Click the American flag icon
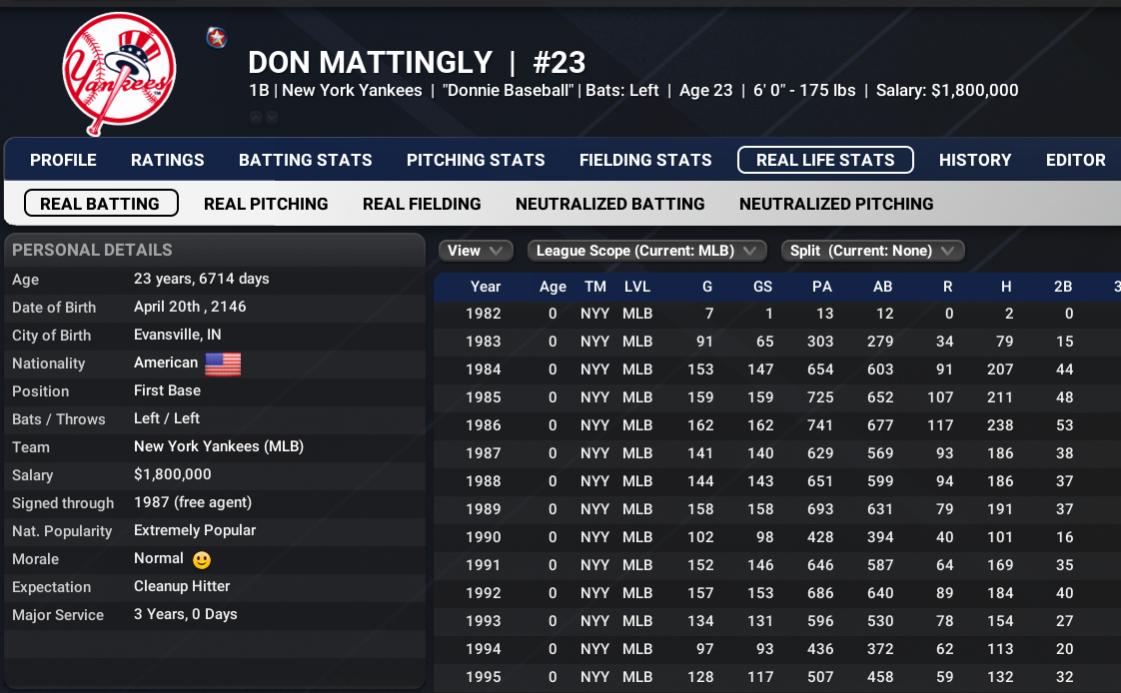1121x693 pixels. (222, 364)
